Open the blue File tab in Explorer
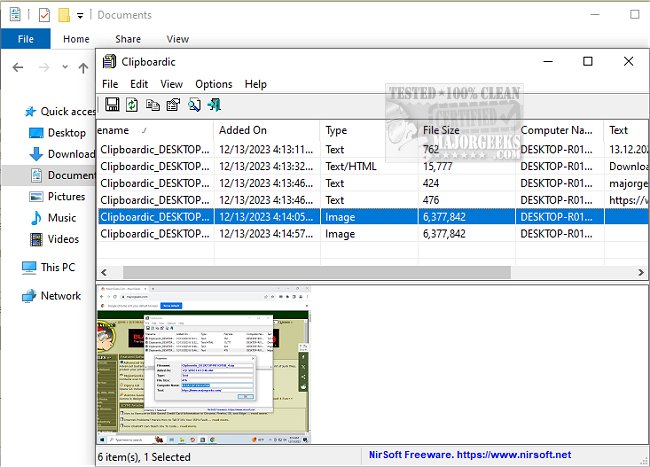This screenshot has height=467, width=650. click(26, 39)
